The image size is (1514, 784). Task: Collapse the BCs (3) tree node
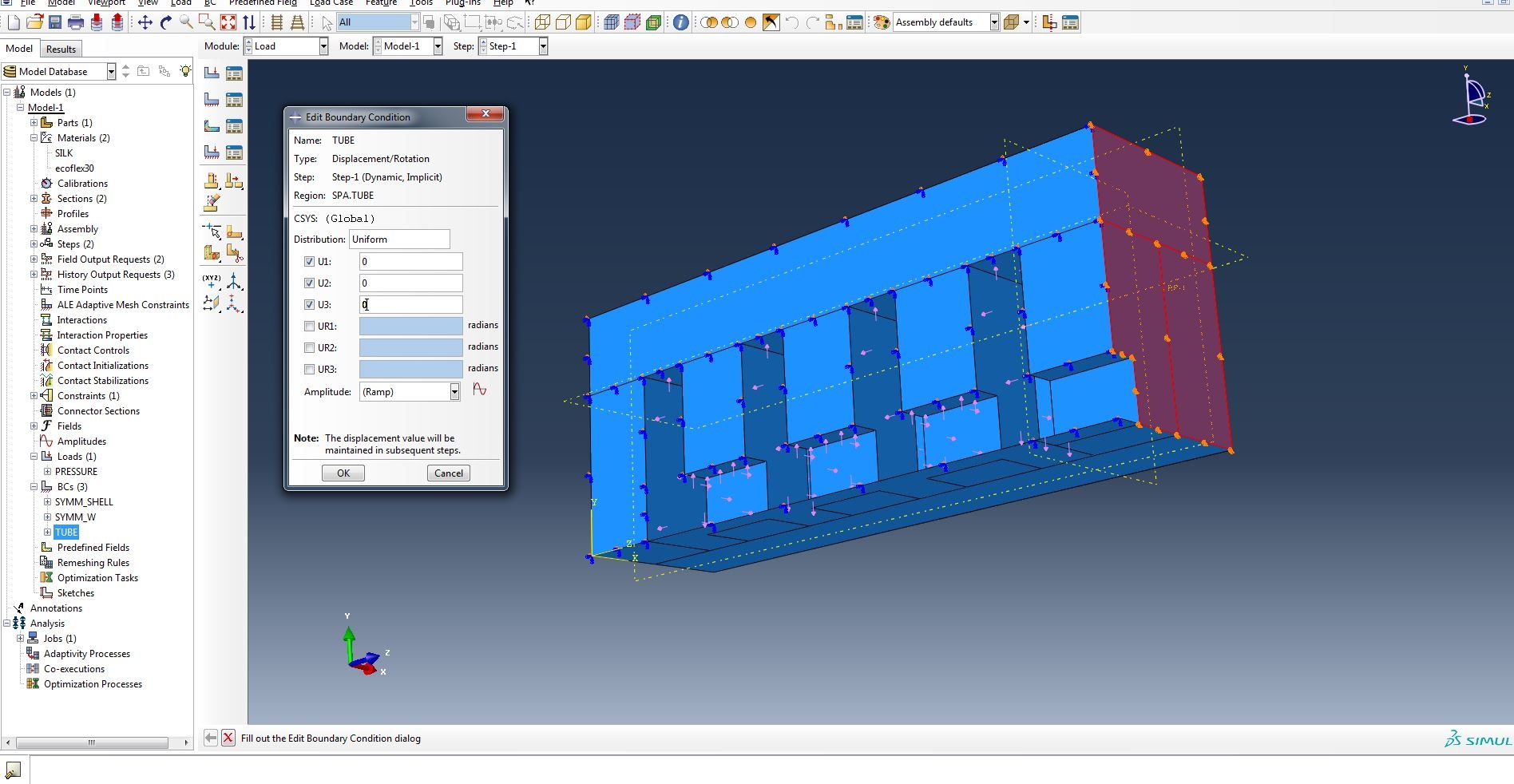34,487
